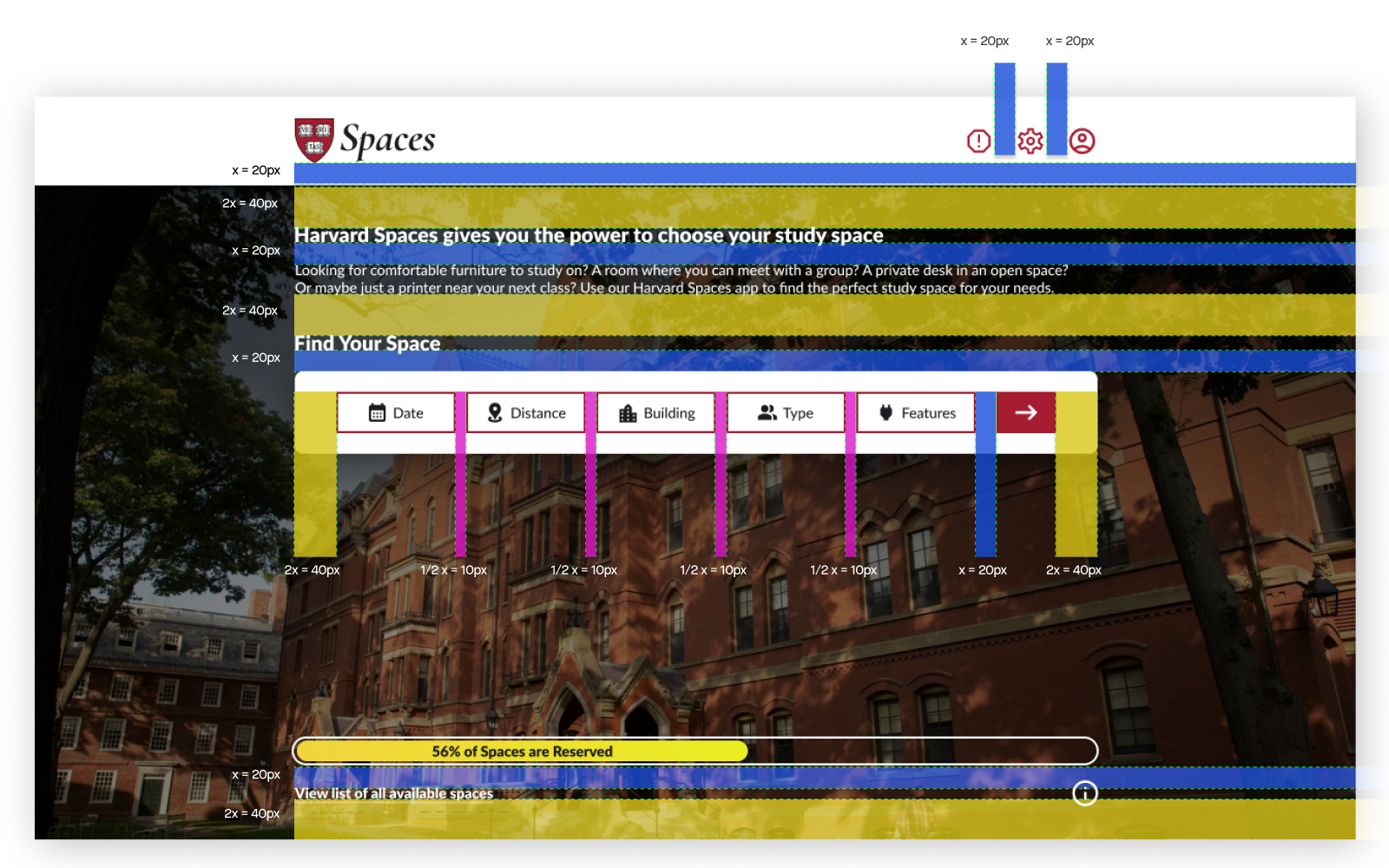Open the user profile icon
The image size is (1389, 868).
point(1082,141)
